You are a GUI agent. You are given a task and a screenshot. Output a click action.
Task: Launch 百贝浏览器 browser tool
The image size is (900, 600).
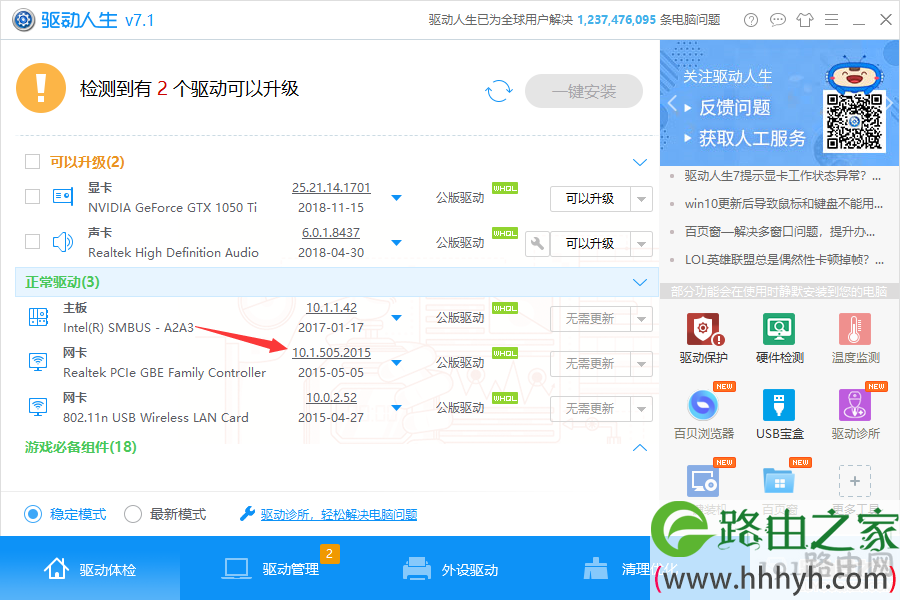(x=703, y=413)
